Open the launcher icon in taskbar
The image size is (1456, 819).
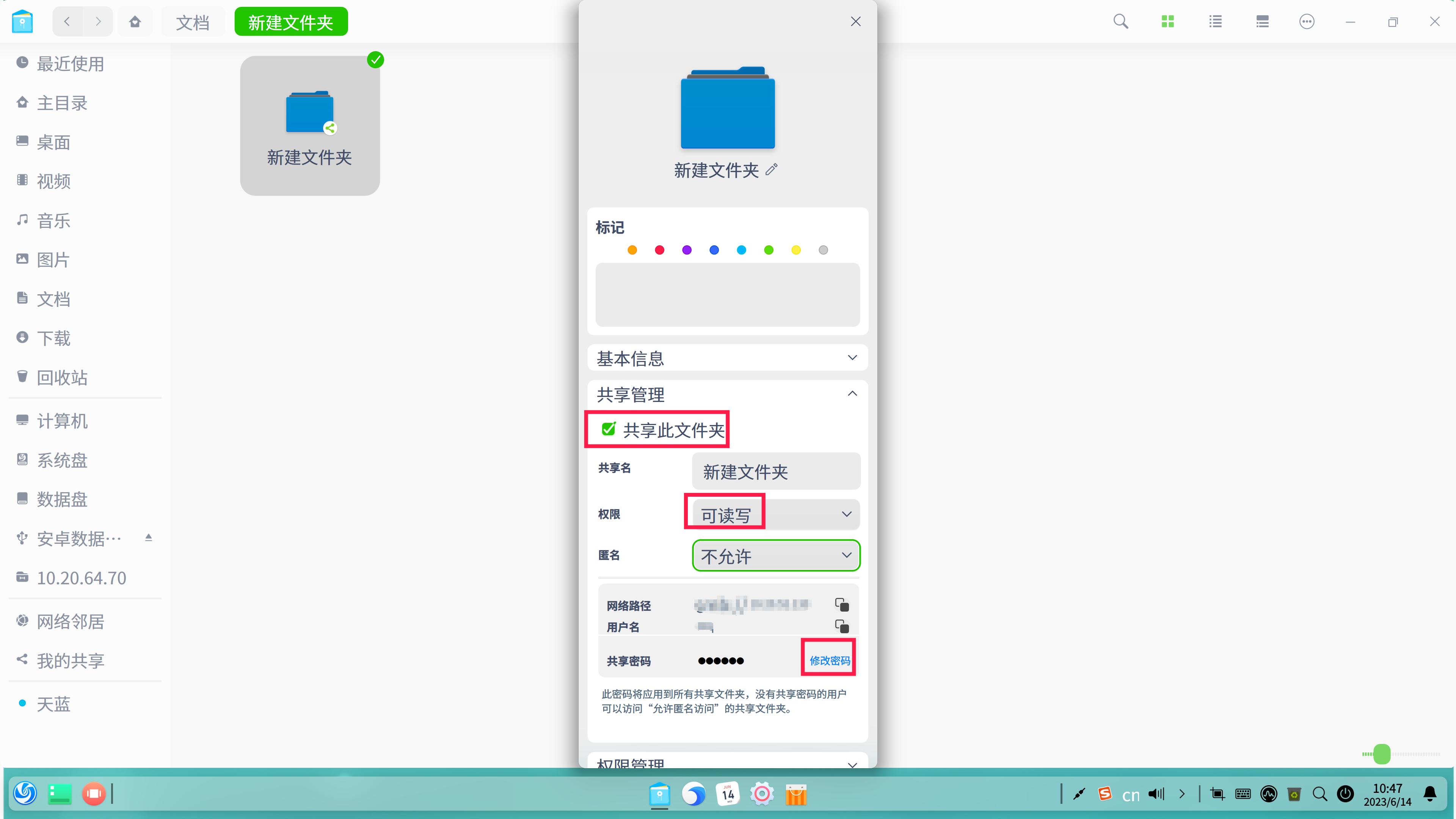(25, 794)
